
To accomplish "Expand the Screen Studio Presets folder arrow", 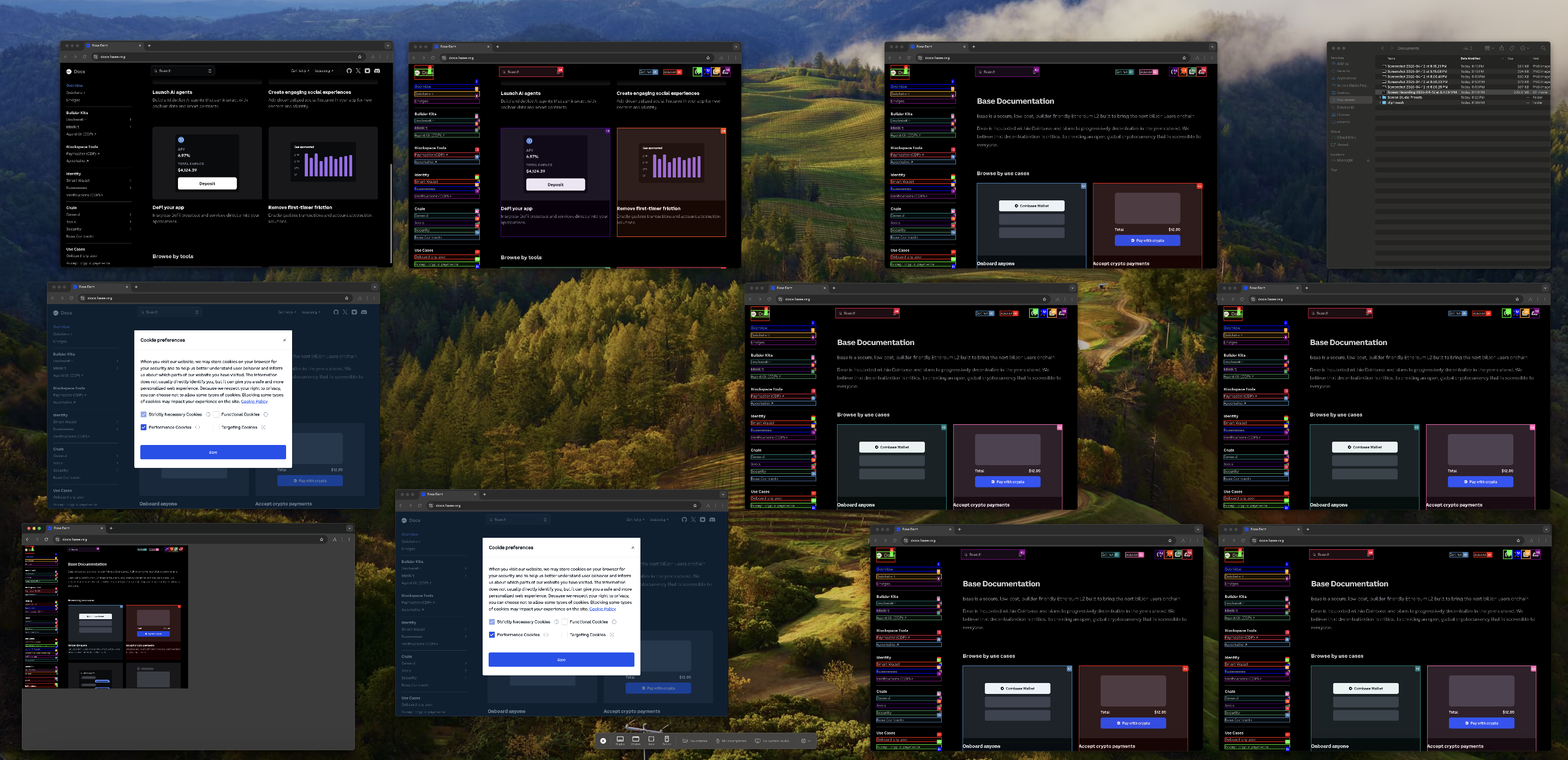I will [x=1380, y=97].
